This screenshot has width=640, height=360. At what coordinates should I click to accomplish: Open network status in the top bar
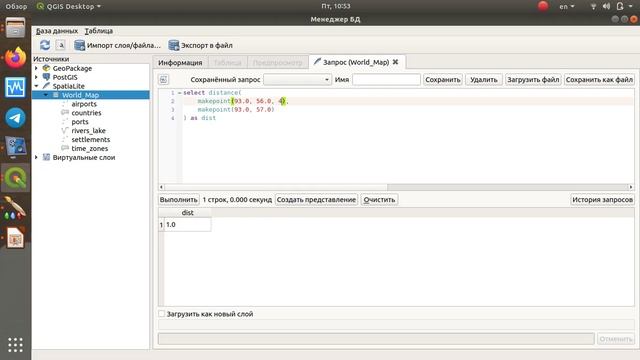click(593, 6)
